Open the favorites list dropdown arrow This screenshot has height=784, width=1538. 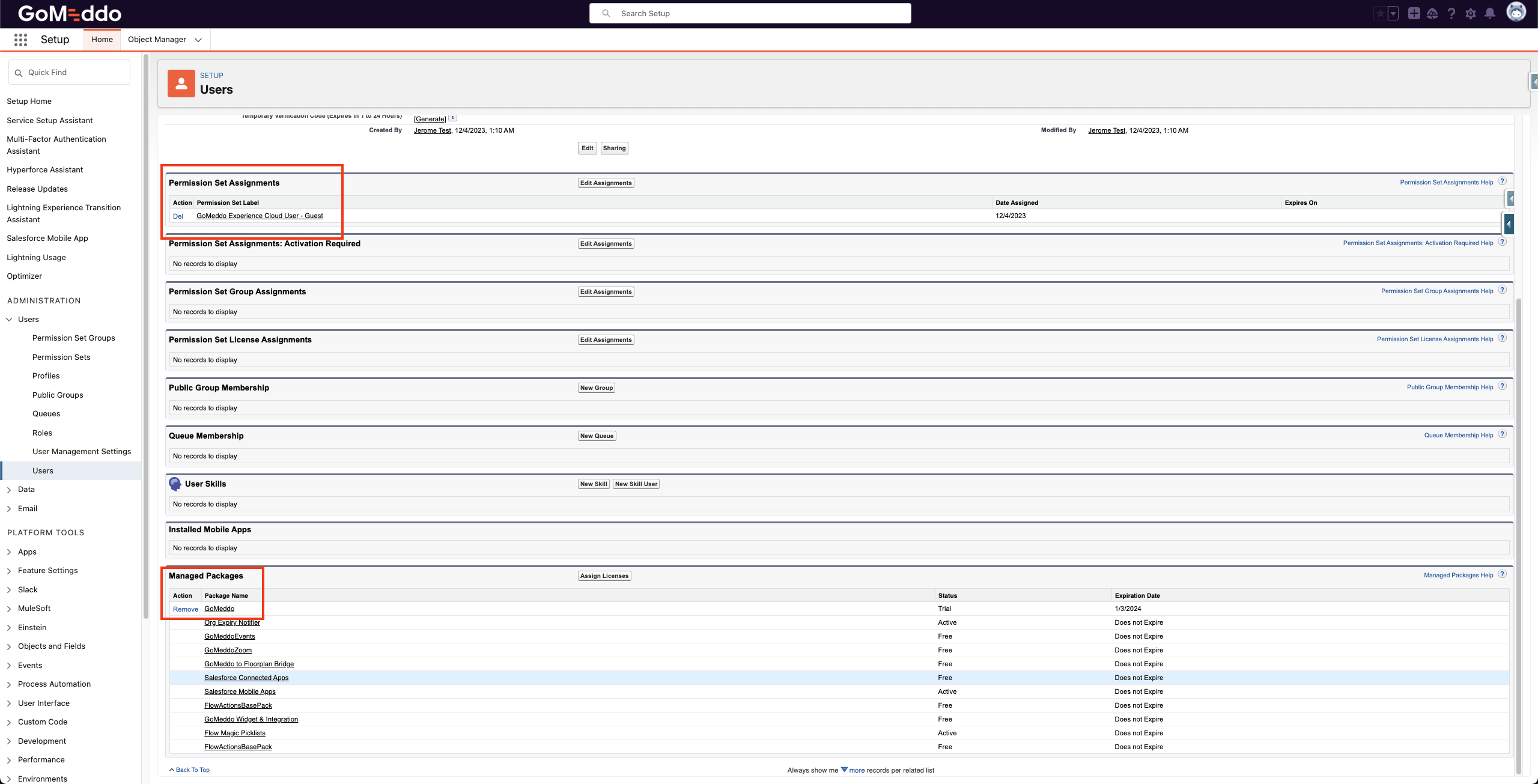point(1393,13)
